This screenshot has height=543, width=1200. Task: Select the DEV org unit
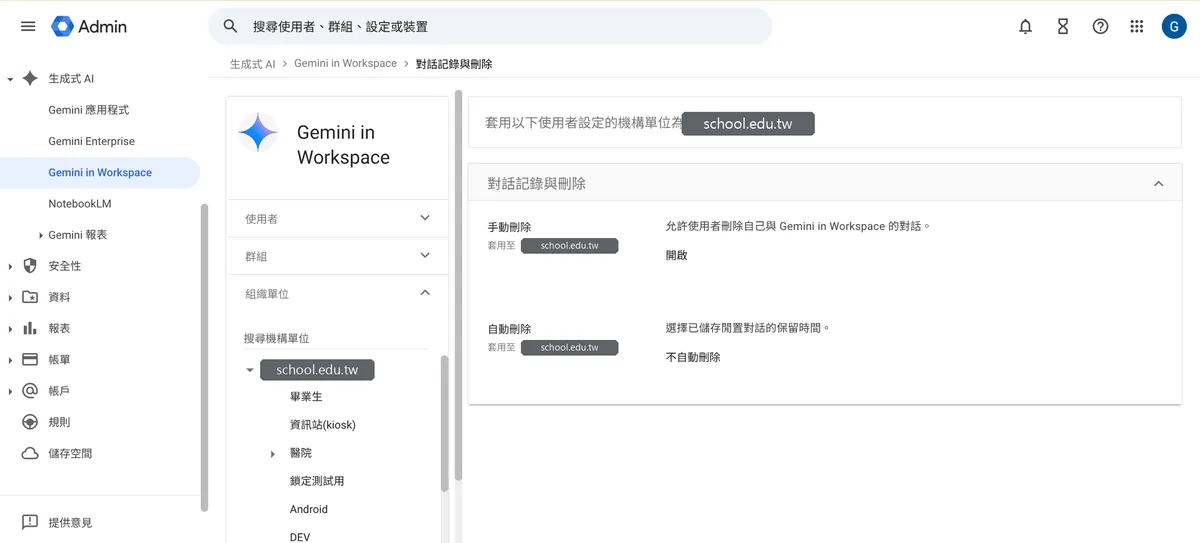[x=300, y=537]
